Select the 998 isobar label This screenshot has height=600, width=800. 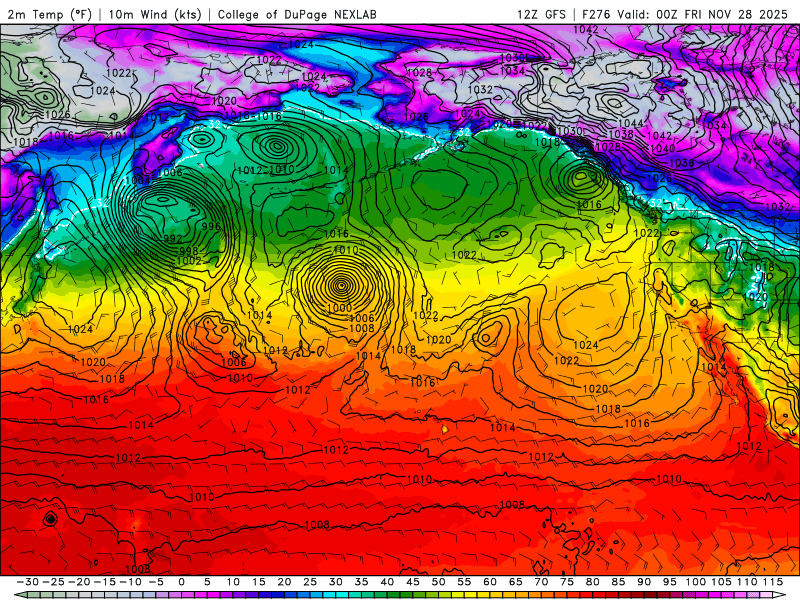[x=189, y=251]
